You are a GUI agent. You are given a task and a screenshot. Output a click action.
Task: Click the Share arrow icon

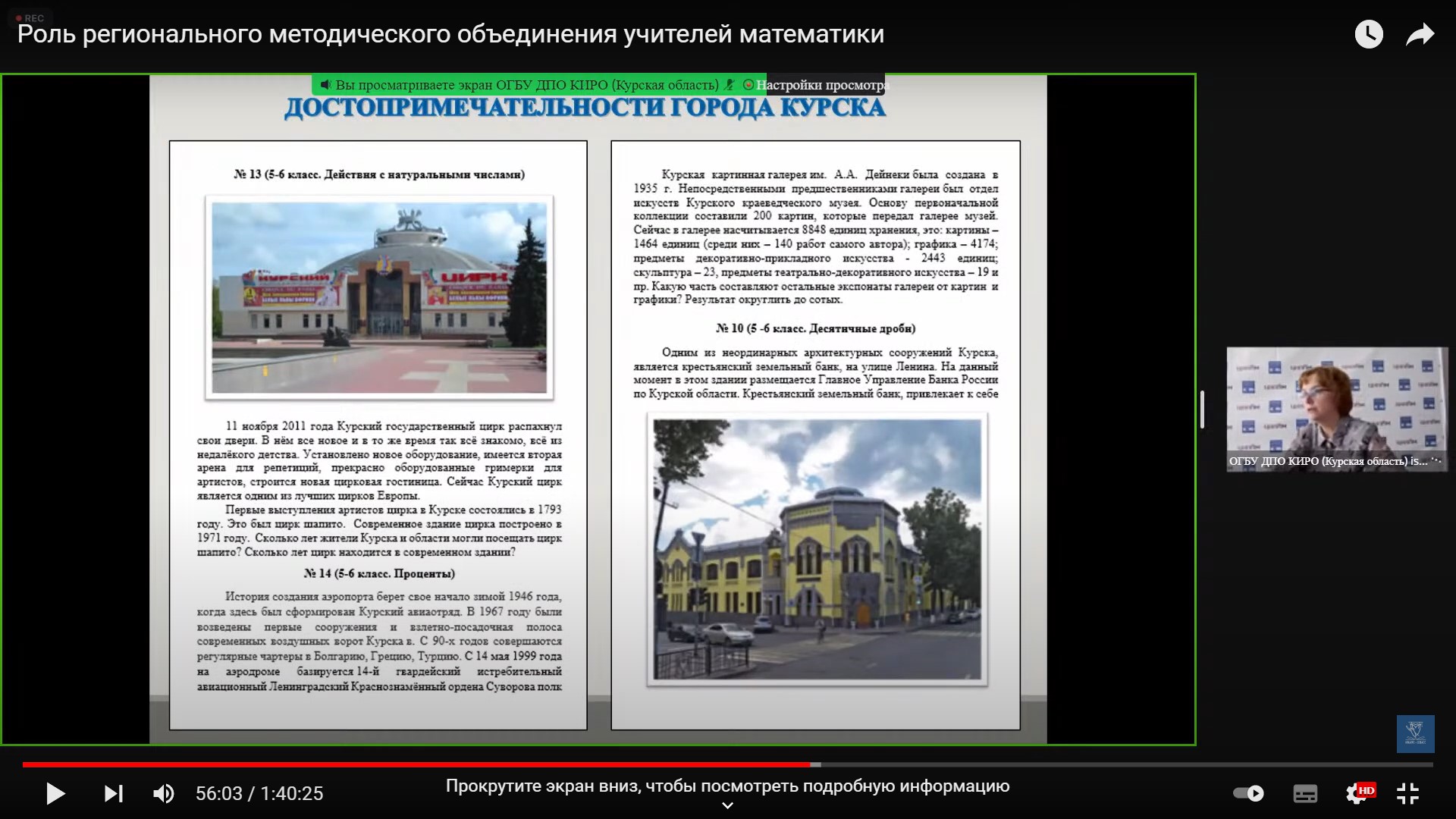coord(1420,34)
